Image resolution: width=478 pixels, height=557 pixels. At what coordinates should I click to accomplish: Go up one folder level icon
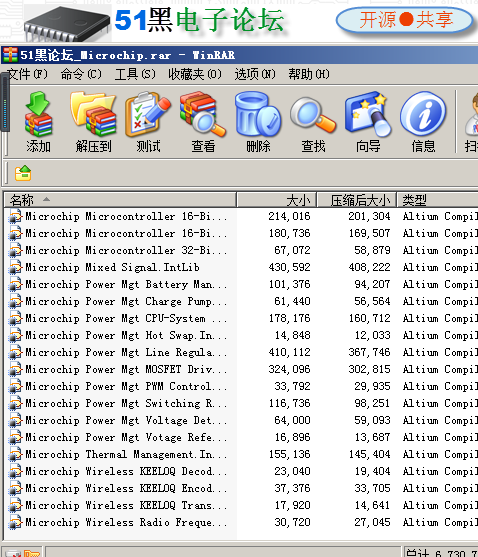[23, 173]
